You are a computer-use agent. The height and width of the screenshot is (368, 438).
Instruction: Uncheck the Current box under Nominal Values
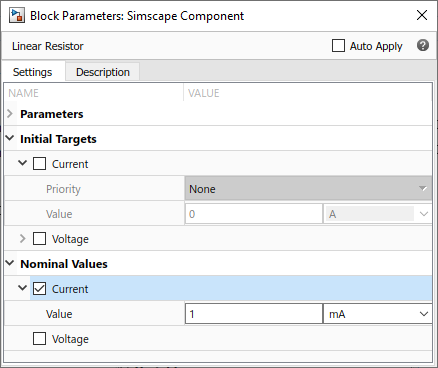pyautogui.click(x=39, y=289)
